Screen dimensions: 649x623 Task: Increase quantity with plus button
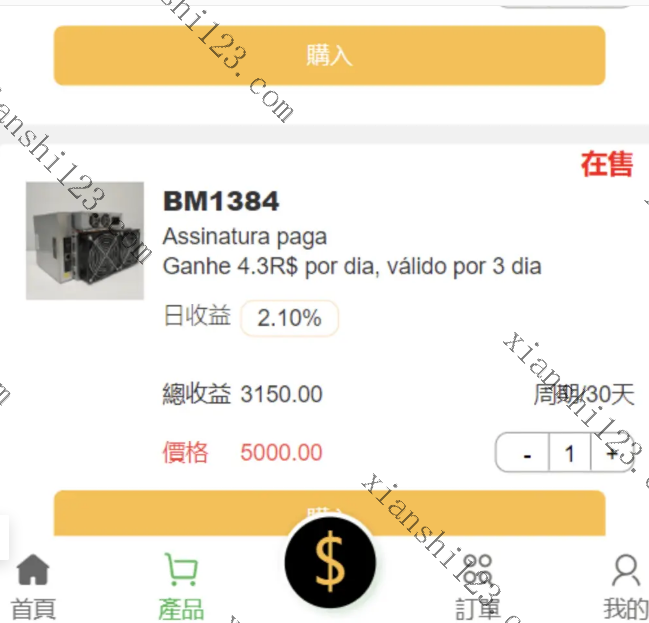click(x=612, y=452)
